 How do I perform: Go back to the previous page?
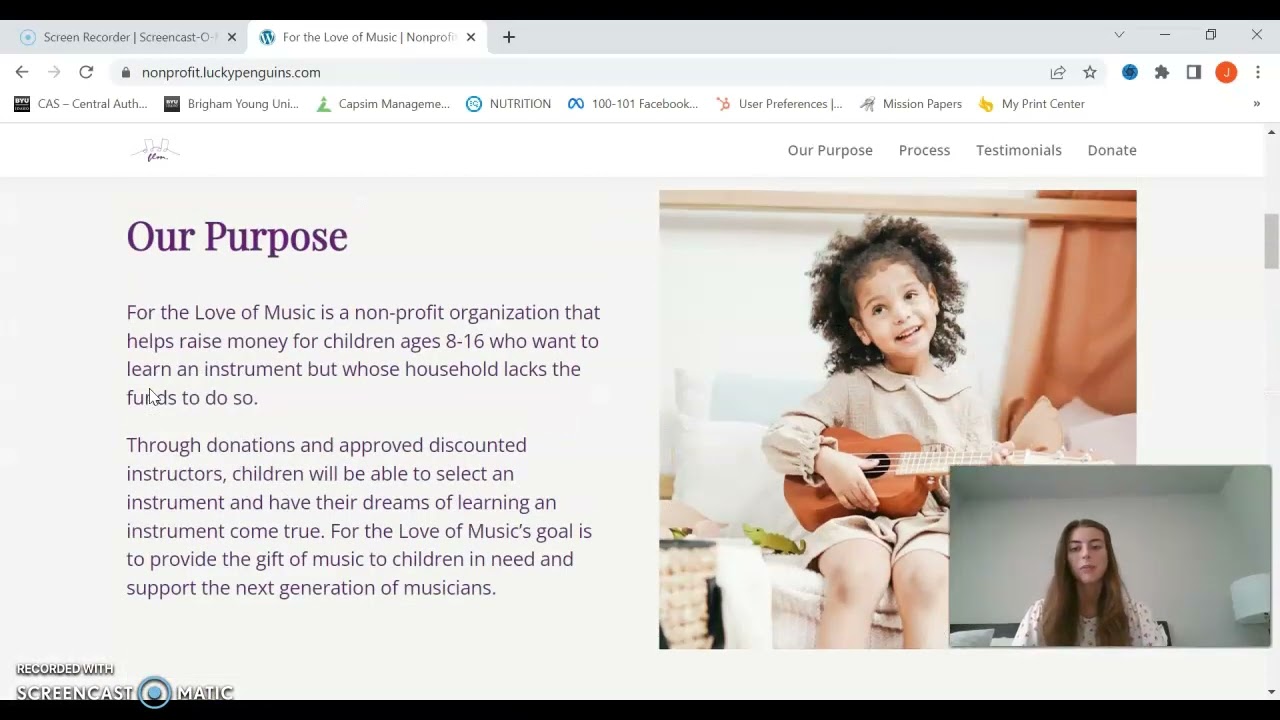coord(22,72)
